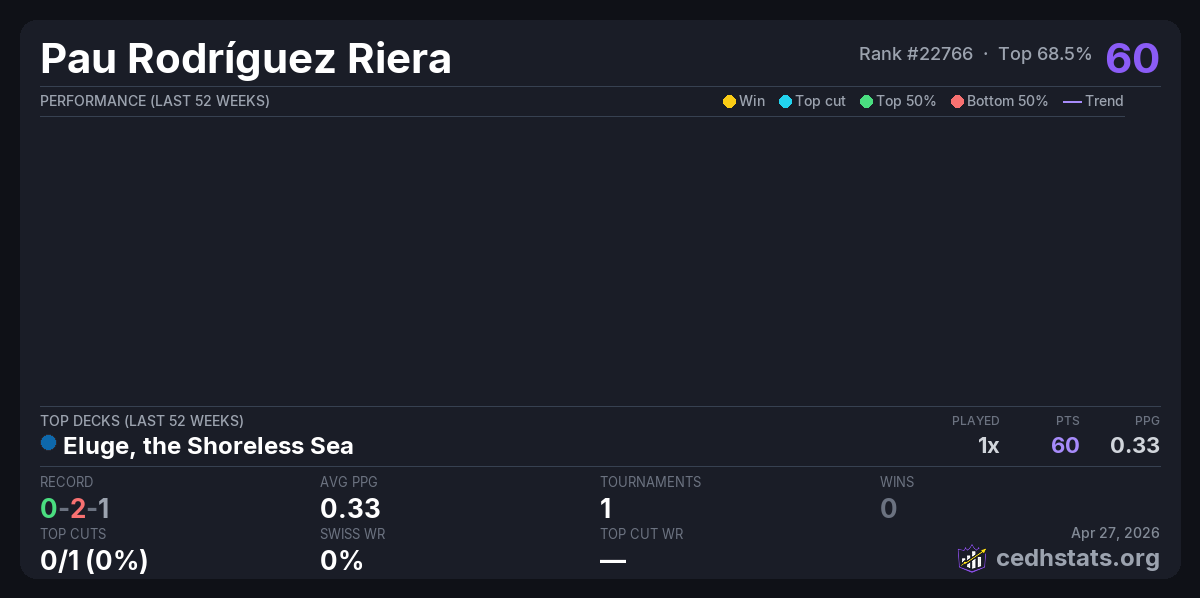1200x598 pixels.
Task: Click the Top 68.5% percentile text
Action: [x=1045, y=54]
